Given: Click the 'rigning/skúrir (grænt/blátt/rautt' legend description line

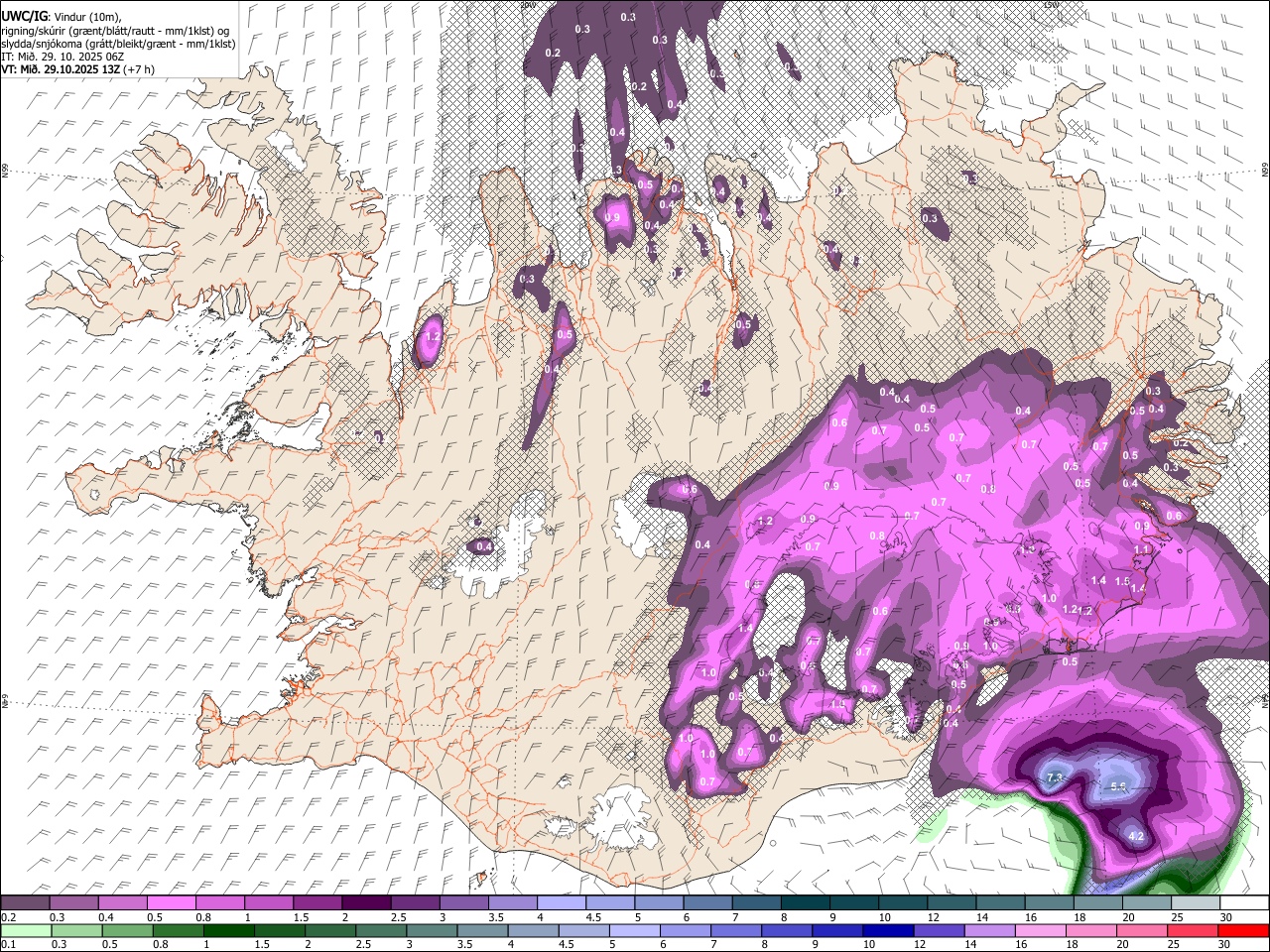Looking at the screenshot, I should pos(118,31).
